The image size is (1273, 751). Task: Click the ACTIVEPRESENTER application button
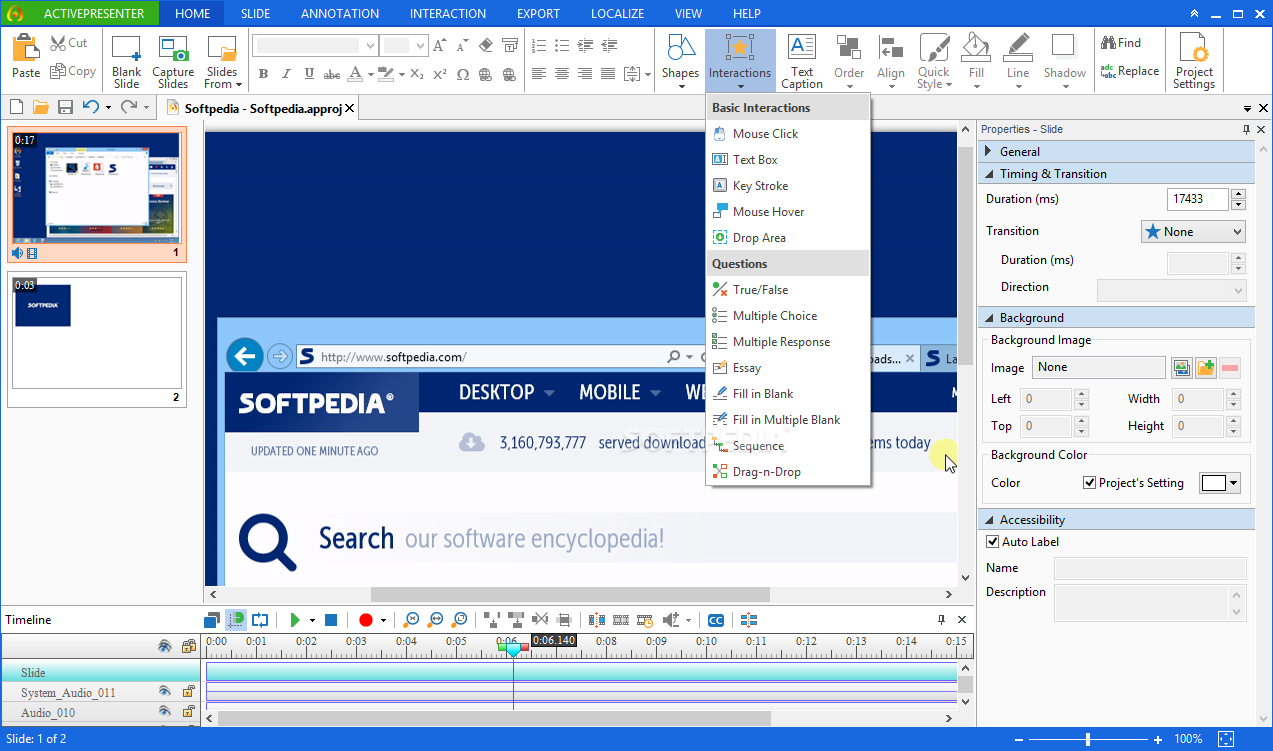[80, 14]
